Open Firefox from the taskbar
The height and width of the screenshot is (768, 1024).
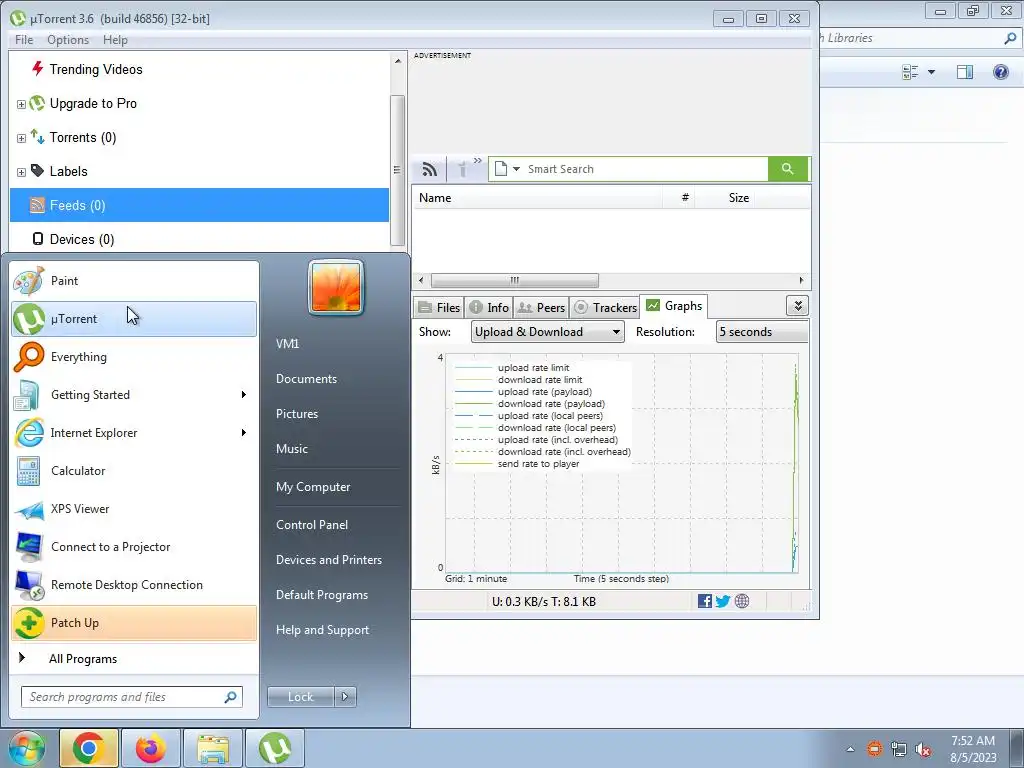151,748
